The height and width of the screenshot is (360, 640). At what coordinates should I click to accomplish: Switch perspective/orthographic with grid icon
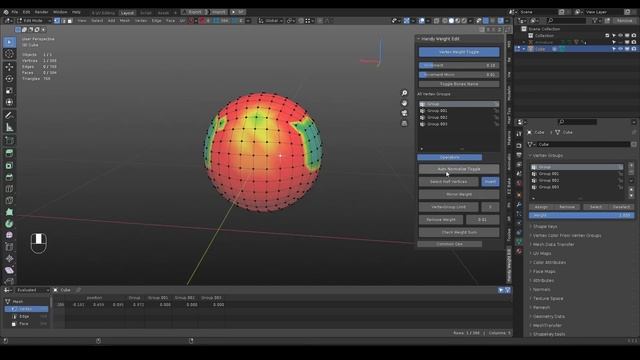coord(404,123)
